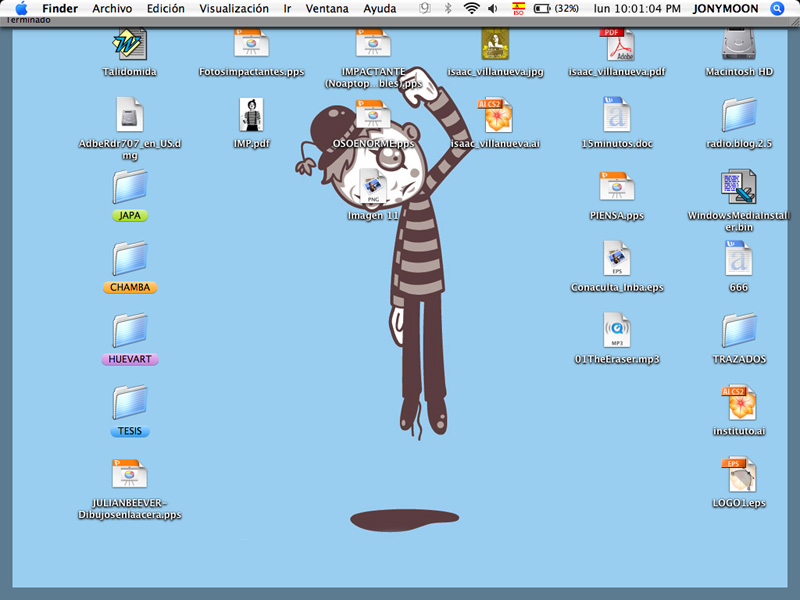Select the PIENSA.pps presentation icon
This screenshot has height=600, width=800.
pos(617,186)
